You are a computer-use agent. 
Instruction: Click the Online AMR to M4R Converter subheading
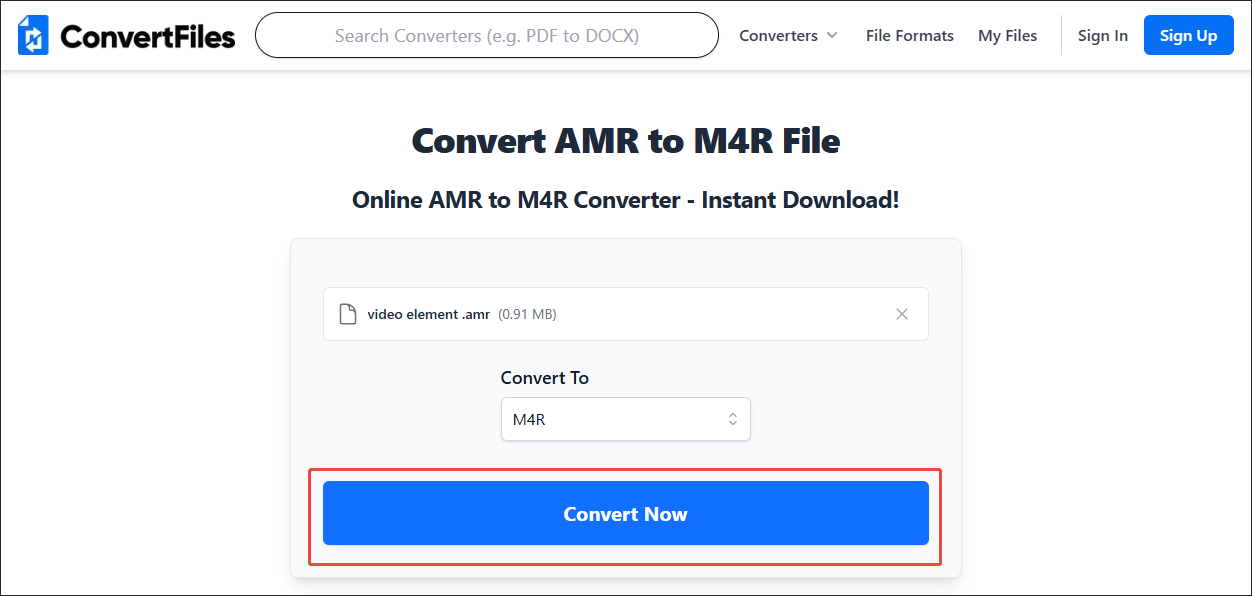[626, 199]
